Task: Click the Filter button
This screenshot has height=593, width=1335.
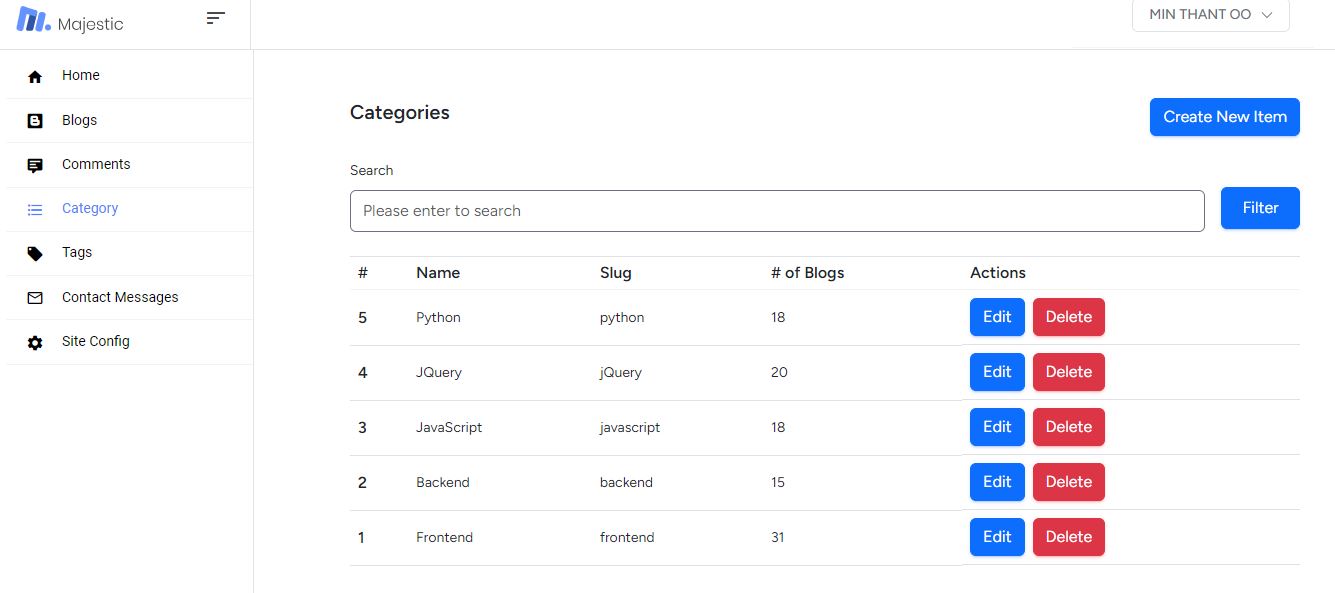Action: 1260,208
